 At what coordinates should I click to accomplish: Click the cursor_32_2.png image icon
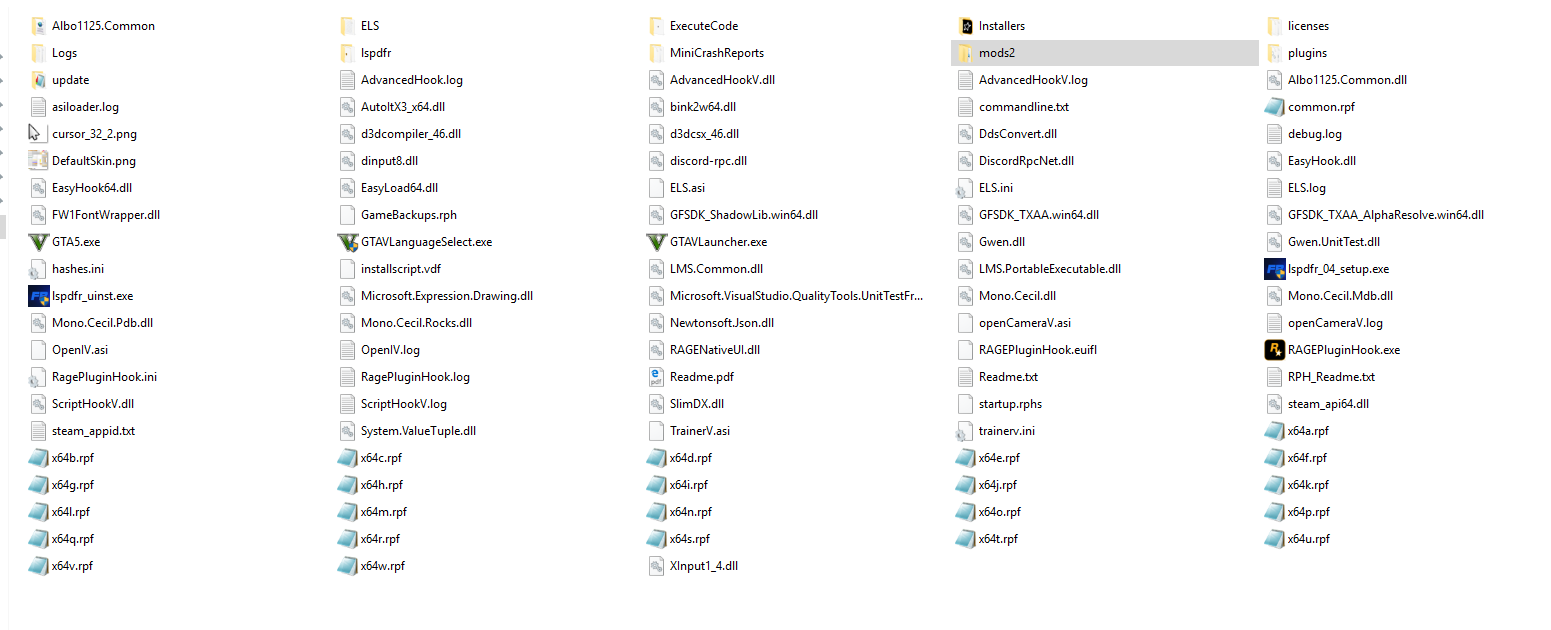click(38, 134)
